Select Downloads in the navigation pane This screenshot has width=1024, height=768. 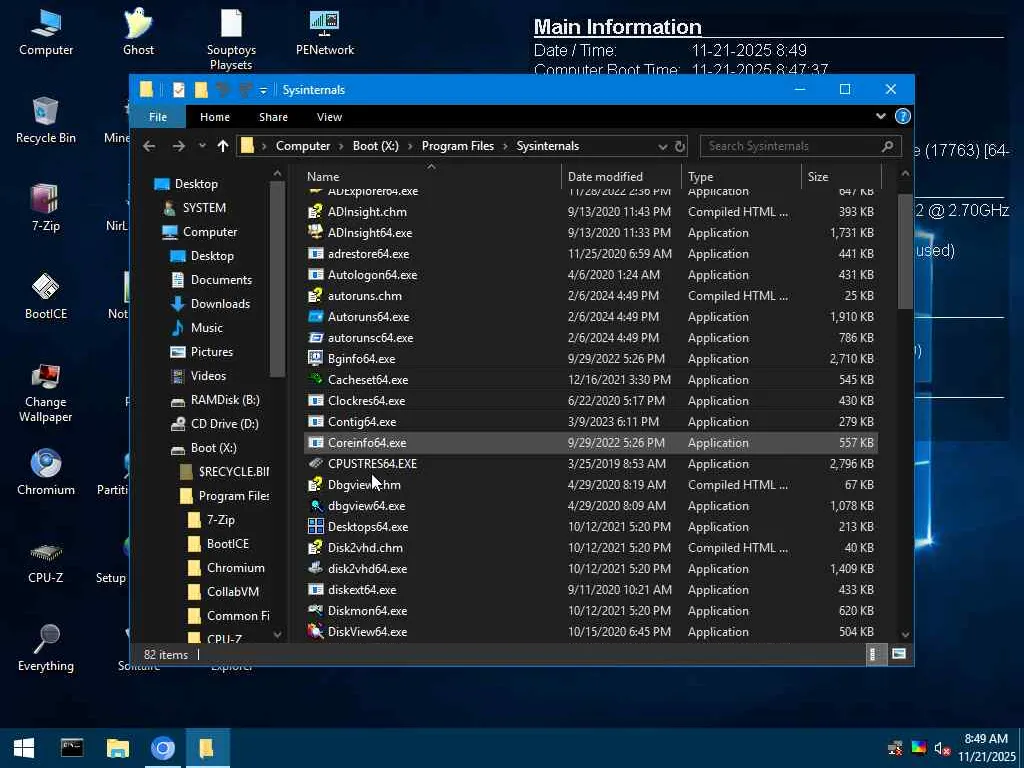pyautogui.click(x=220, y=304)
